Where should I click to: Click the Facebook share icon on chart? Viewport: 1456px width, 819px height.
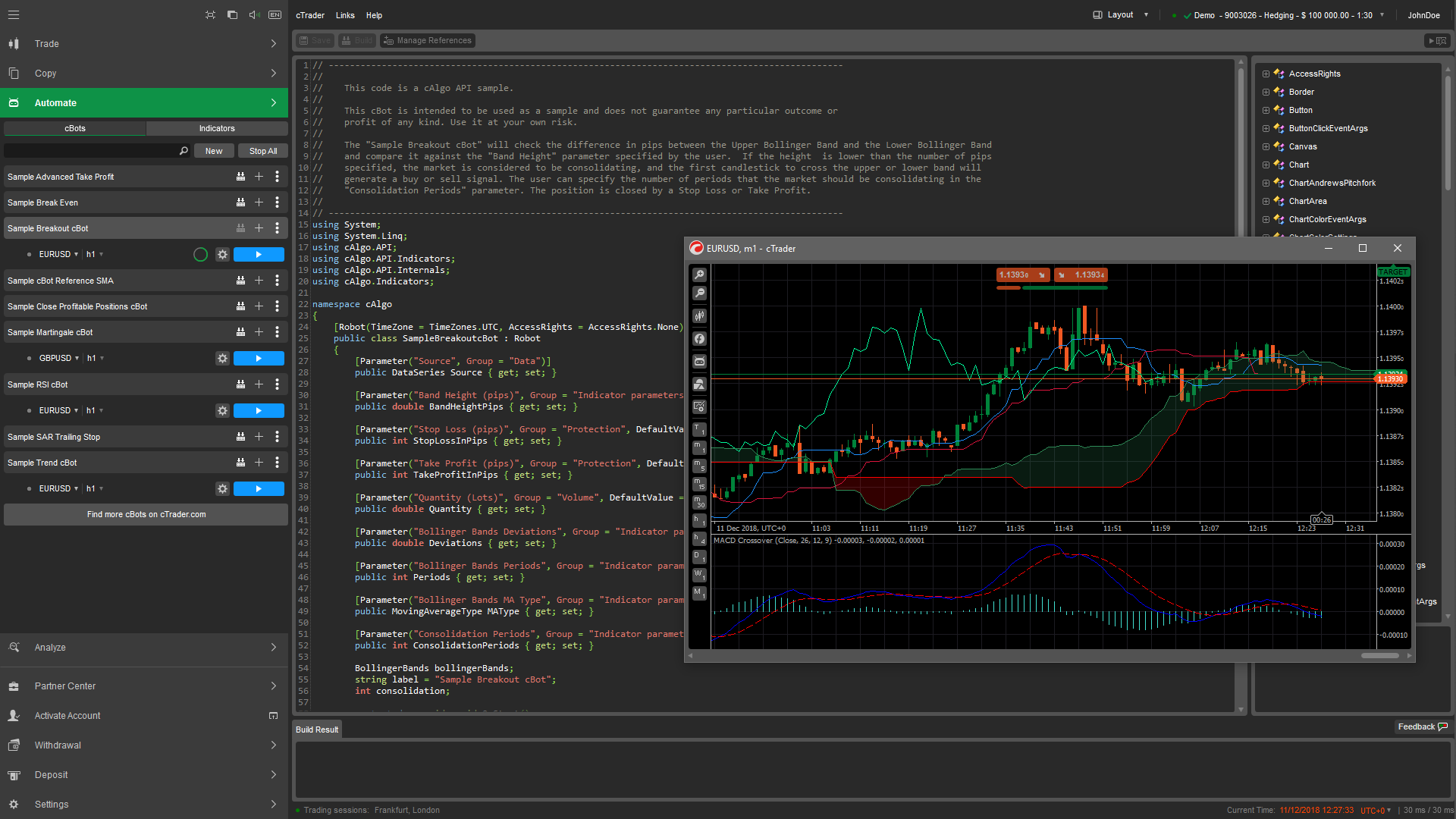pyautogui.click(x=699, y=339)
